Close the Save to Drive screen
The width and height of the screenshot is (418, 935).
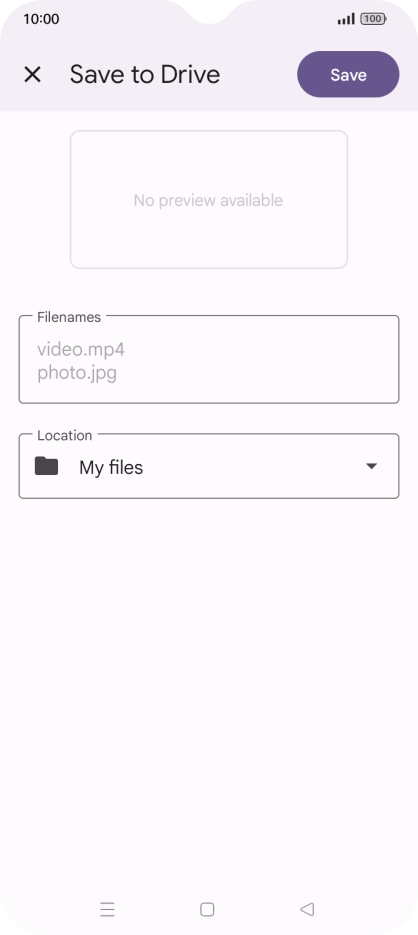point(32,75)
